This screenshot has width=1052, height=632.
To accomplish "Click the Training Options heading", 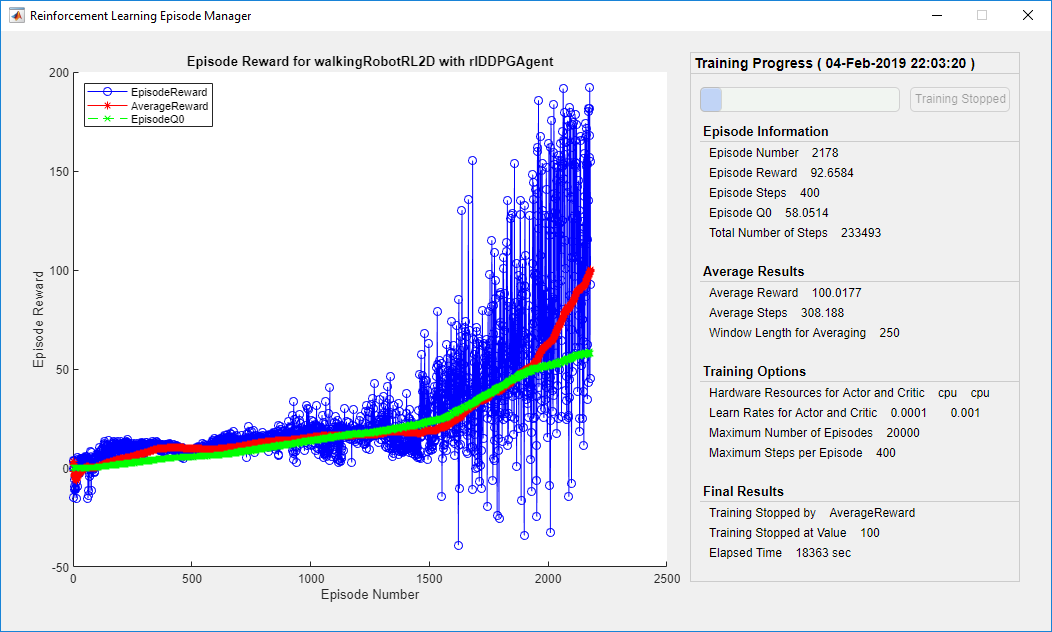I will pos(754,372).
